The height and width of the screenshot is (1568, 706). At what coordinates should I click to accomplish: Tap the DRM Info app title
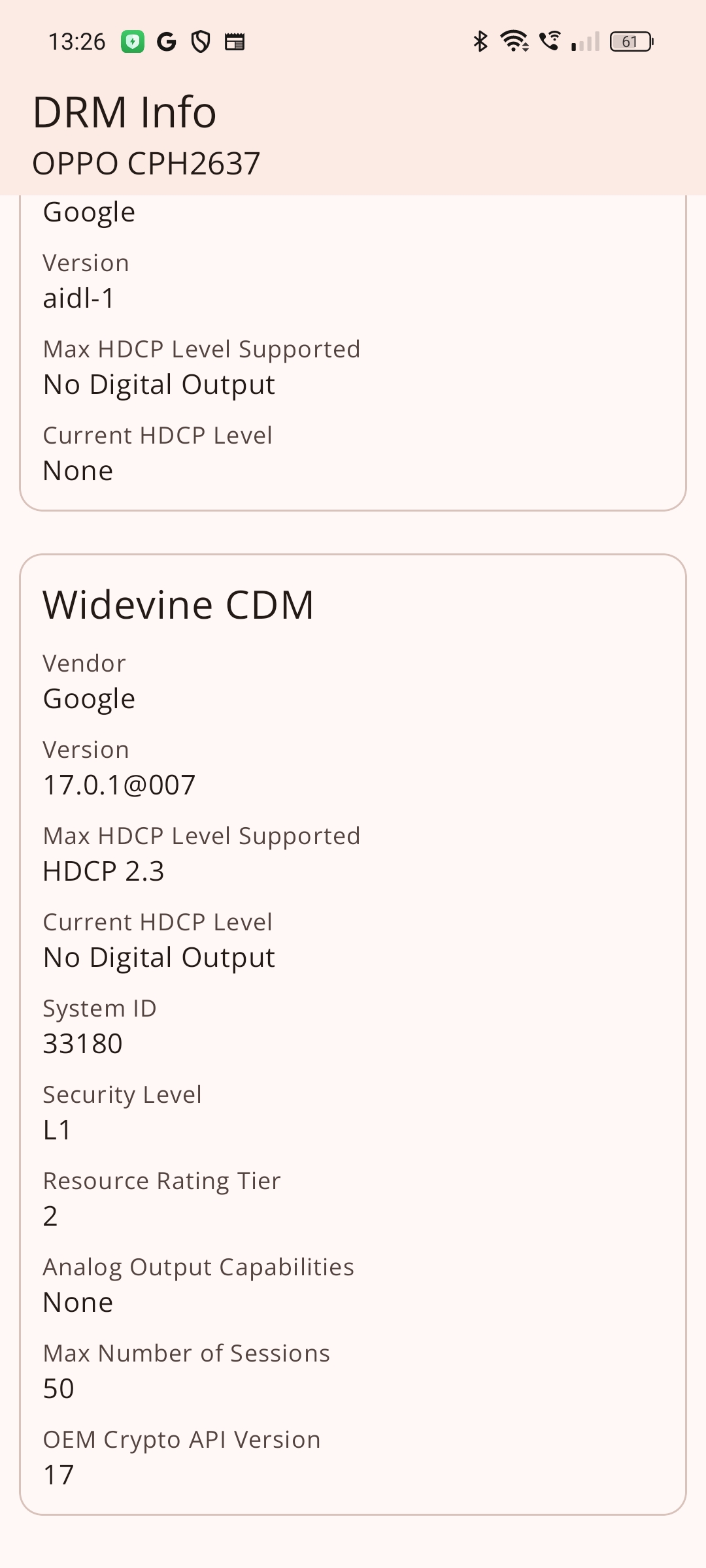[124, 112]
